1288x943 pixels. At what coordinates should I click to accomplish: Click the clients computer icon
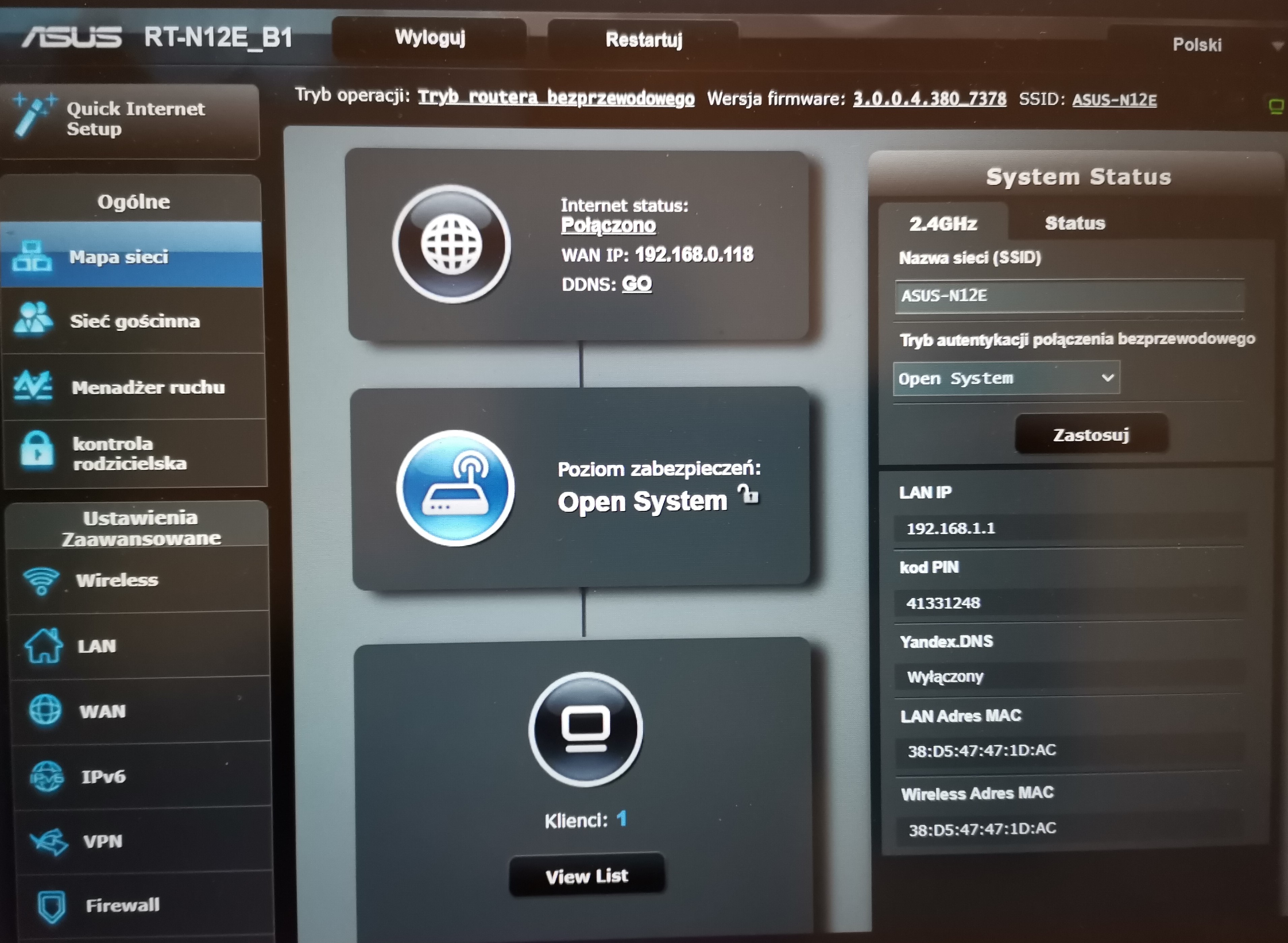click(586, 729)
